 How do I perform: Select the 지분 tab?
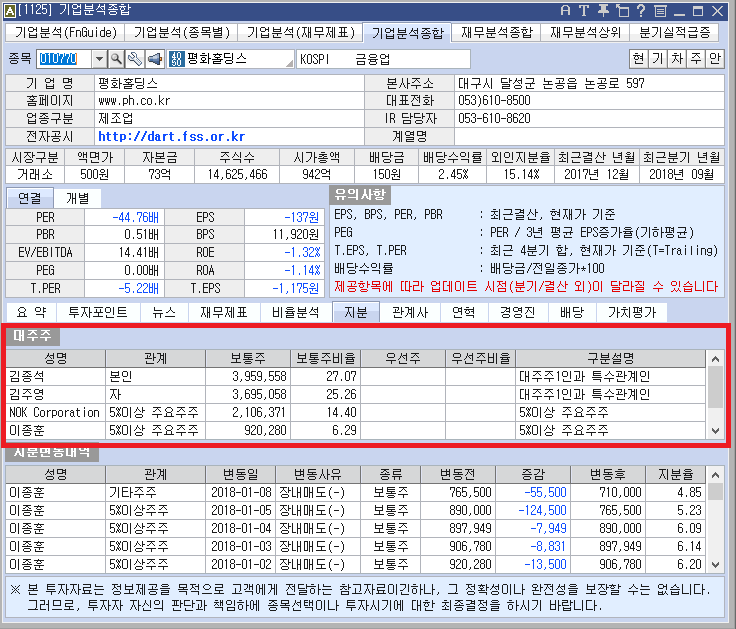coord(356,313)
